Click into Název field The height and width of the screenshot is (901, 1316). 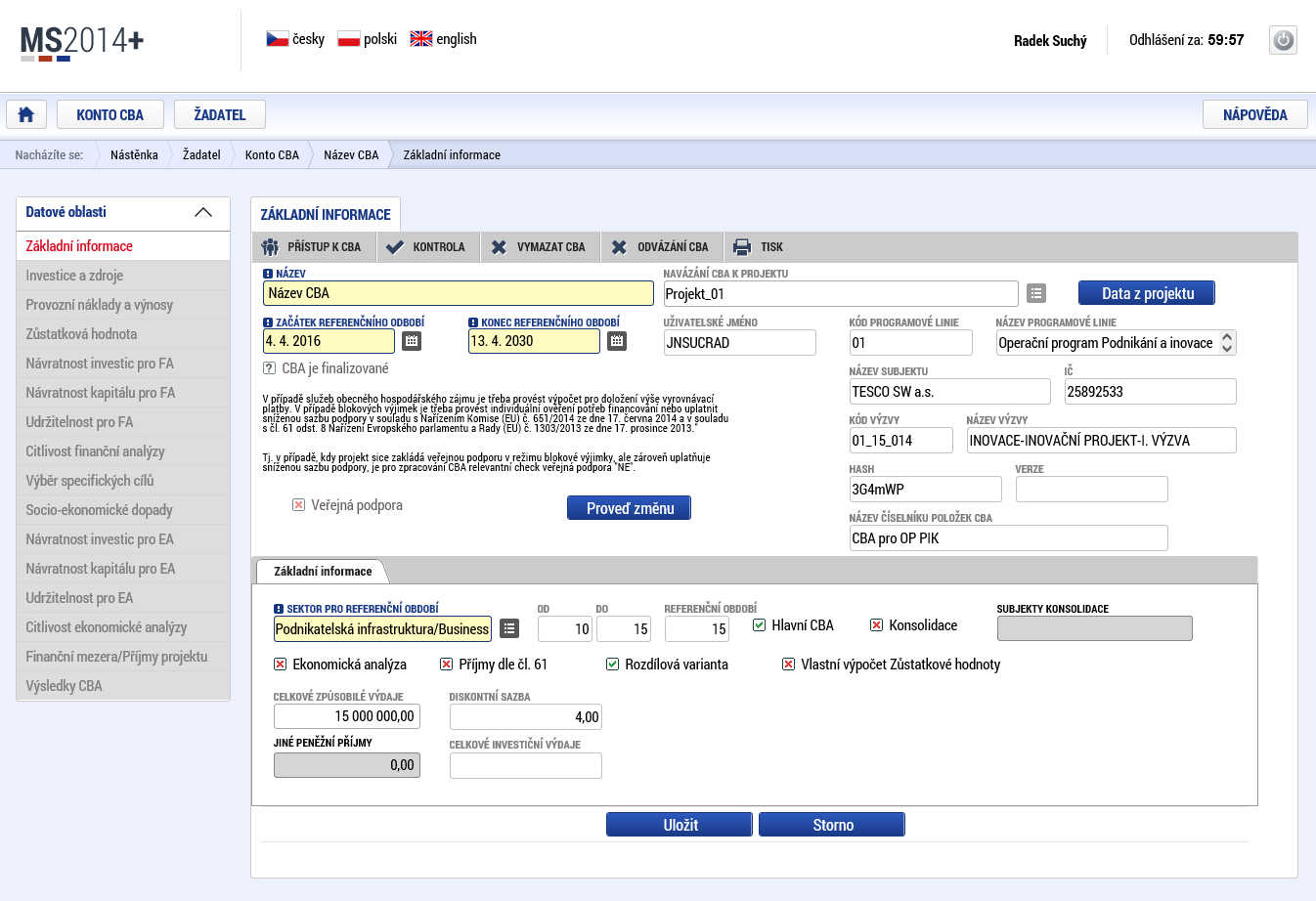459,293
